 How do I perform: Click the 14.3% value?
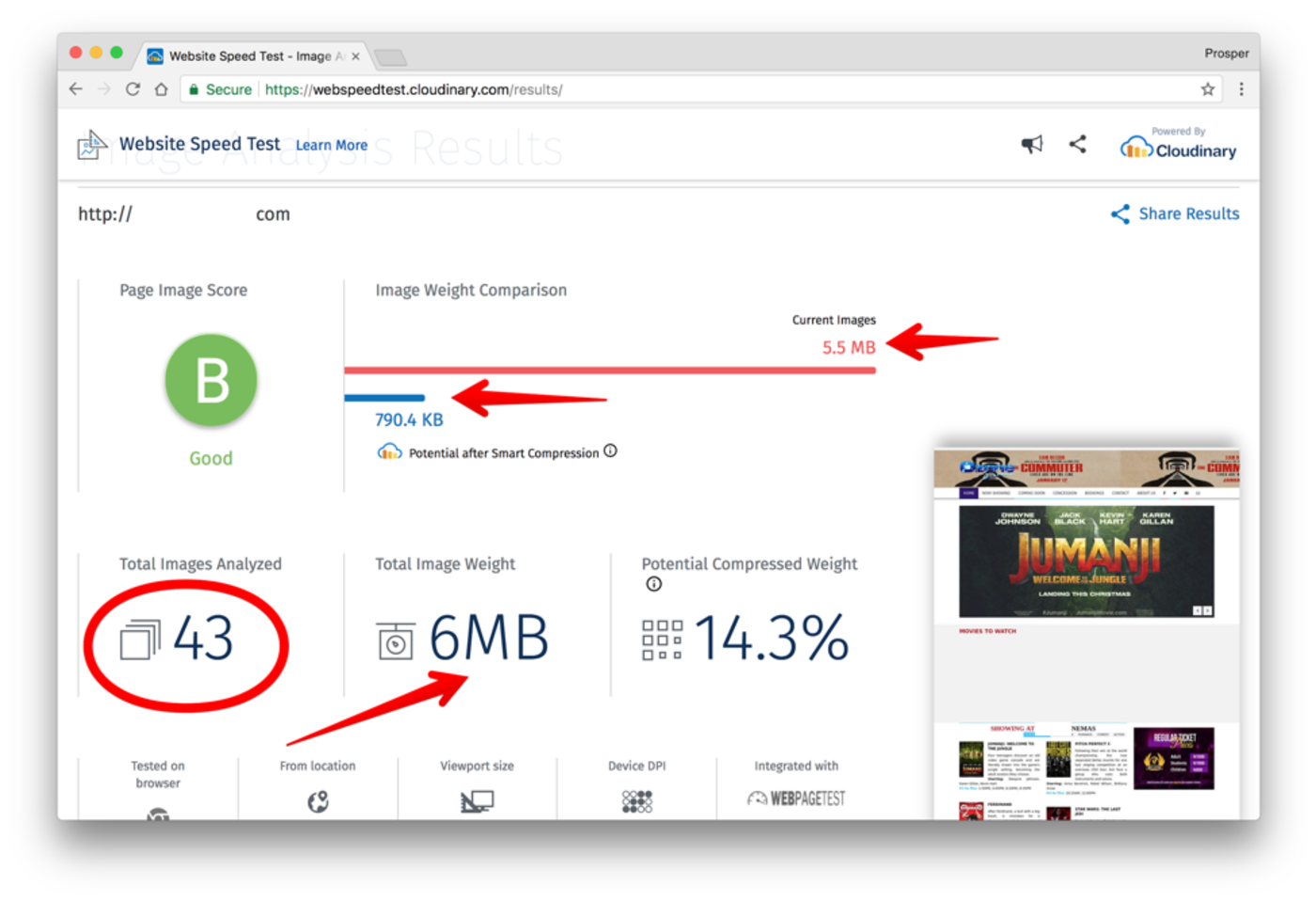[772, 639]
